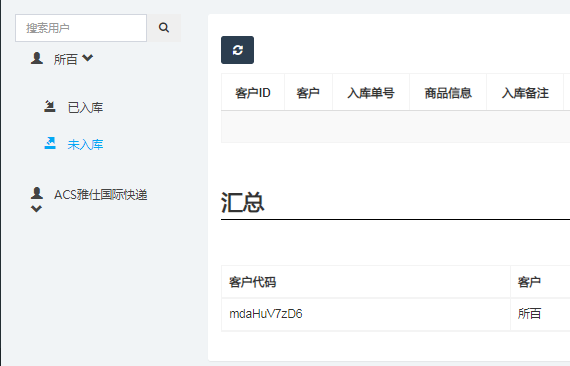Open the 未入库 menu item
This screenshot has height=366, width=570.
coord(85,145)
